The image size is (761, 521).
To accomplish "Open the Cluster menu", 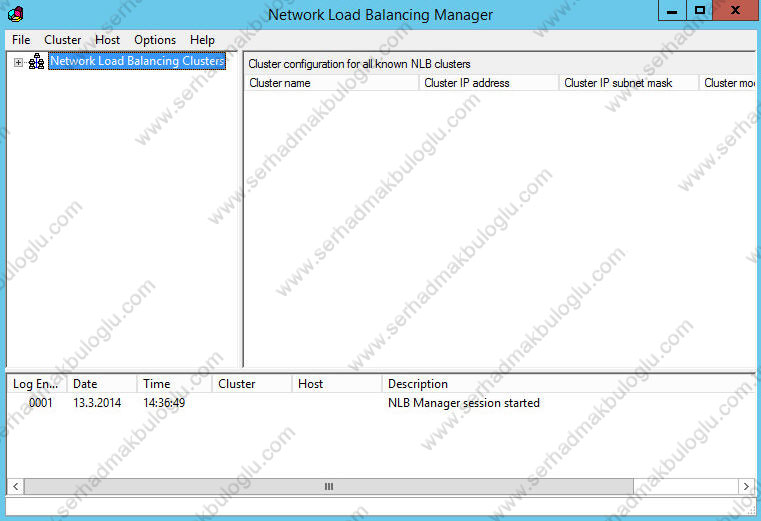I will pos(63,40).
